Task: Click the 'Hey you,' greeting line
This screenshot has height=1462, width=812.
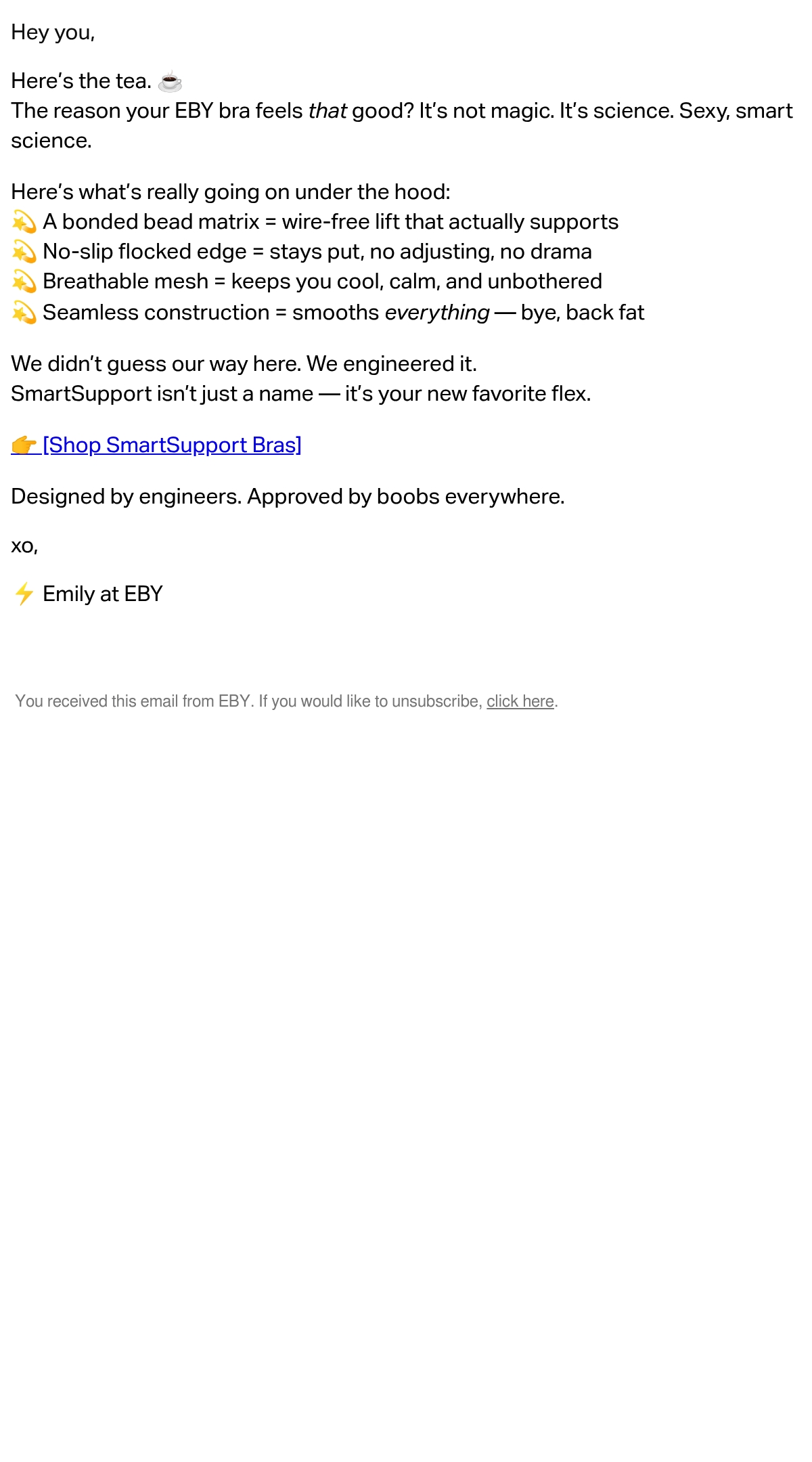Action: [53, 32]
